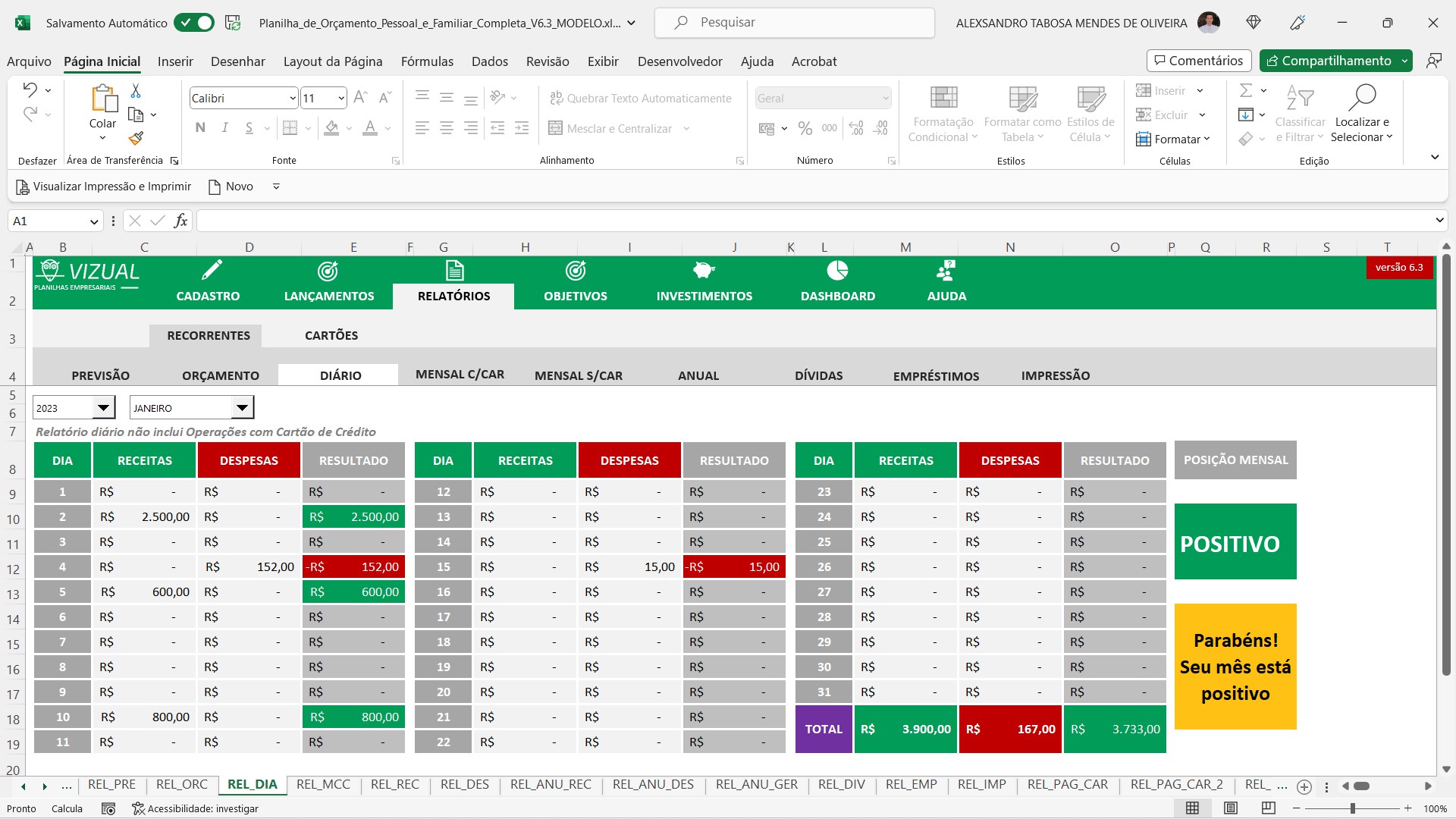Apply percent style from the Número group
1456x819 pixels.
tap(805, 128)
